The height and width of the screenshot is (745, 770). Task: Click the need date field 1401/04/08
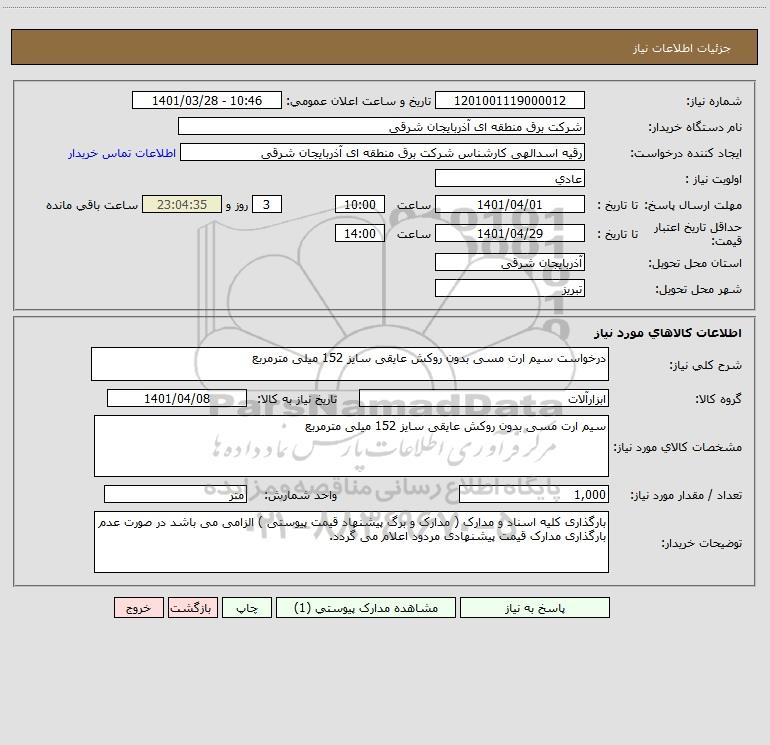[x=177, y=398]
